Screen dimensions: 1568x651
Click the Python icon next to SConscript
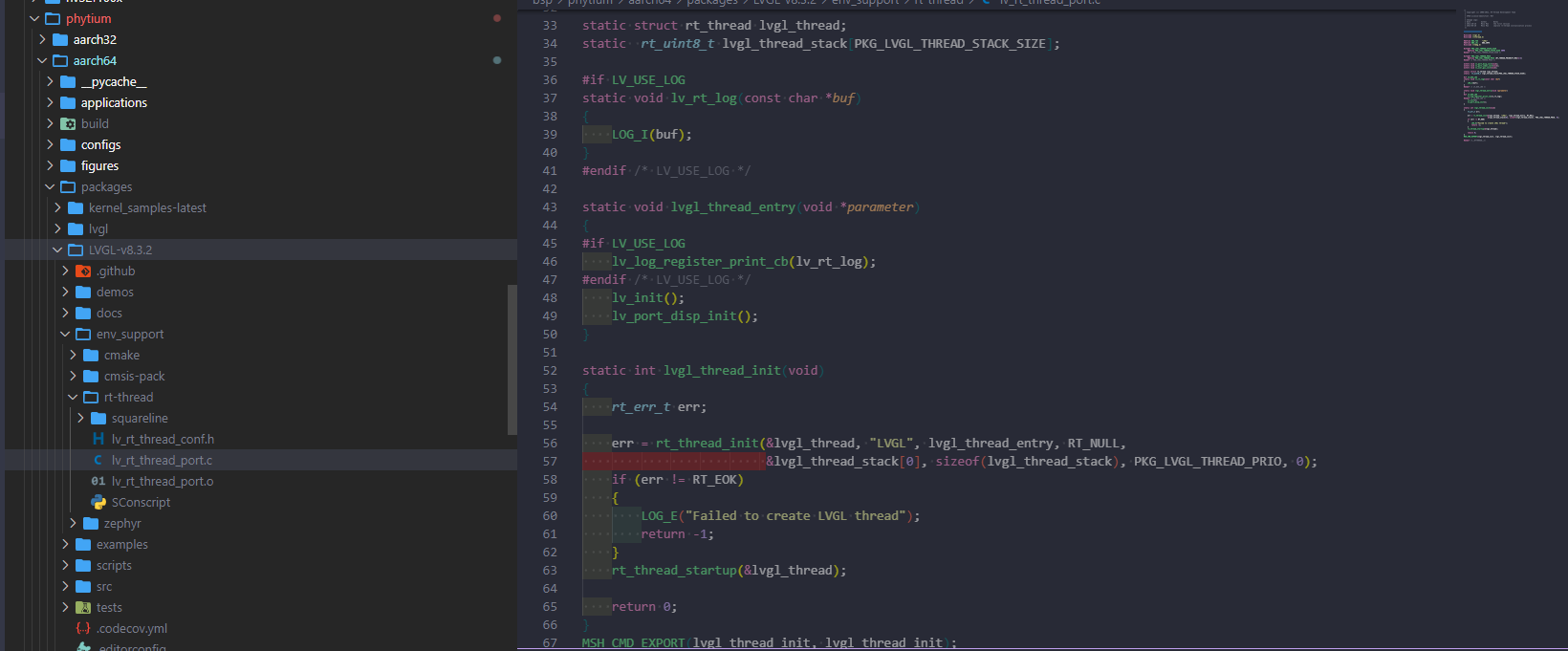[98, 503]
